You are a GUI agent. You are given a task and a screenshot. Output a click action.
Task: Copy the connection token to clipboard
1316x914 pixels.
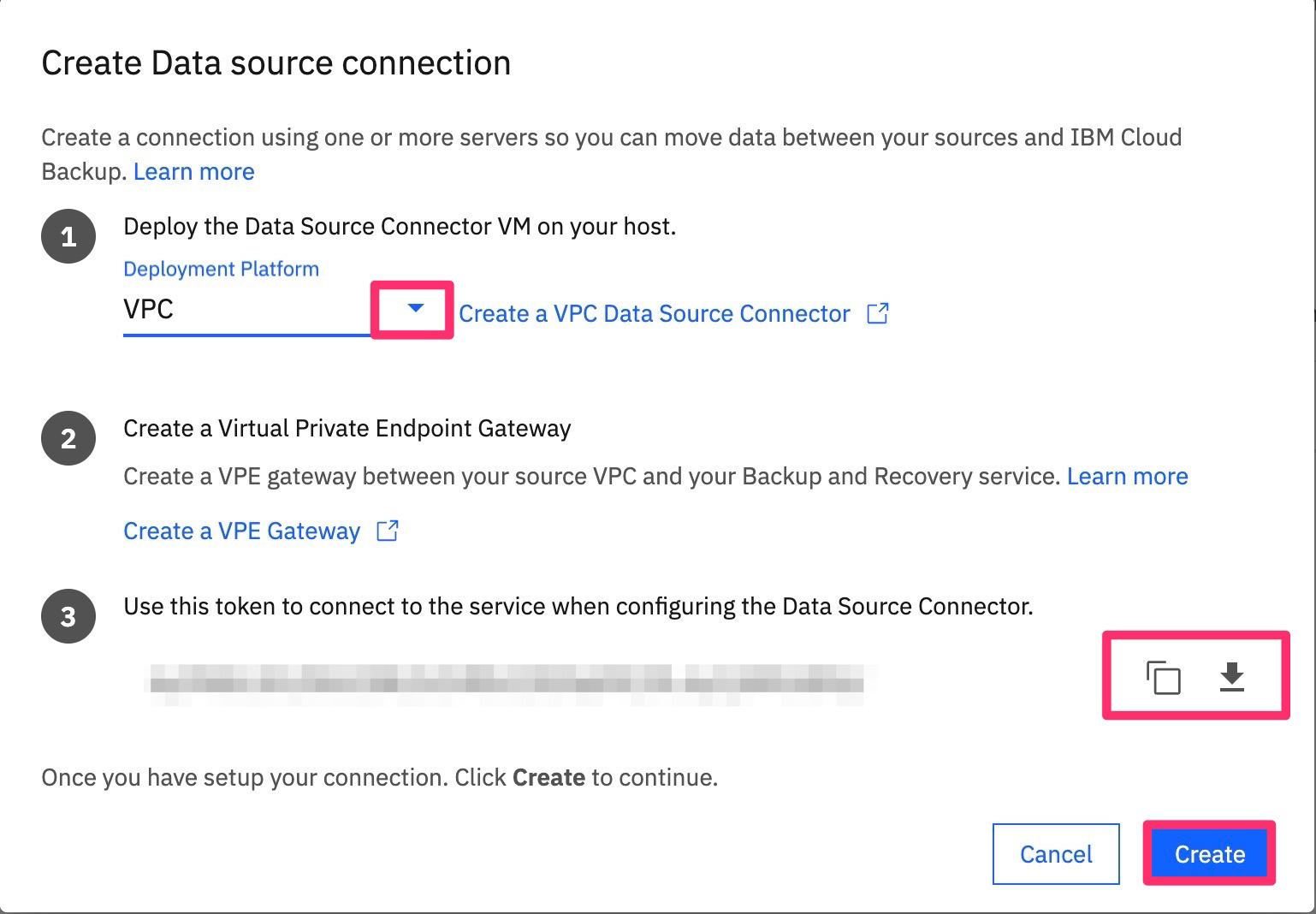pyautogui.click(x=1163, y=677)
